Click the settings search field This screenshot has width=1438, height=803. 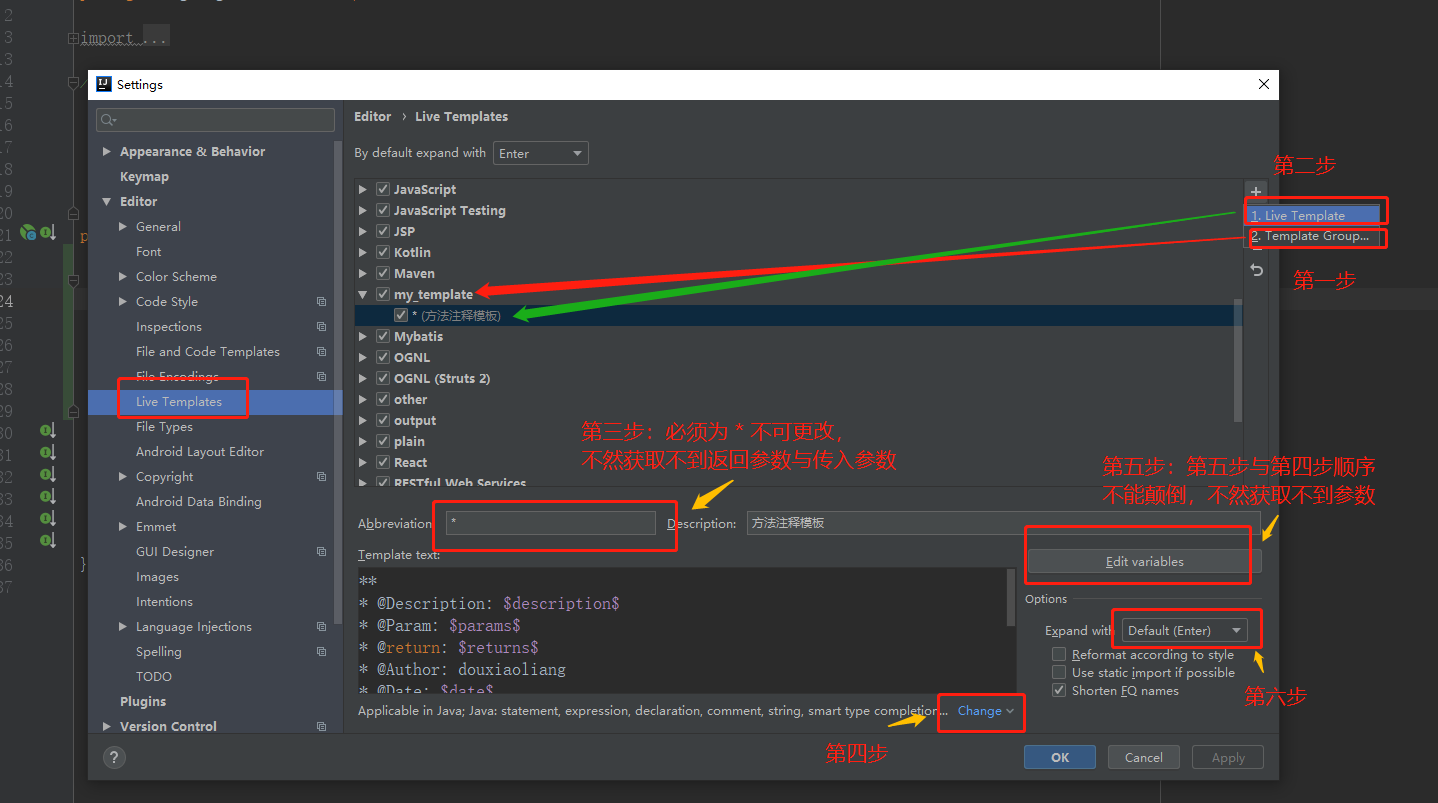pyautogui.click(x=215, y=120)
